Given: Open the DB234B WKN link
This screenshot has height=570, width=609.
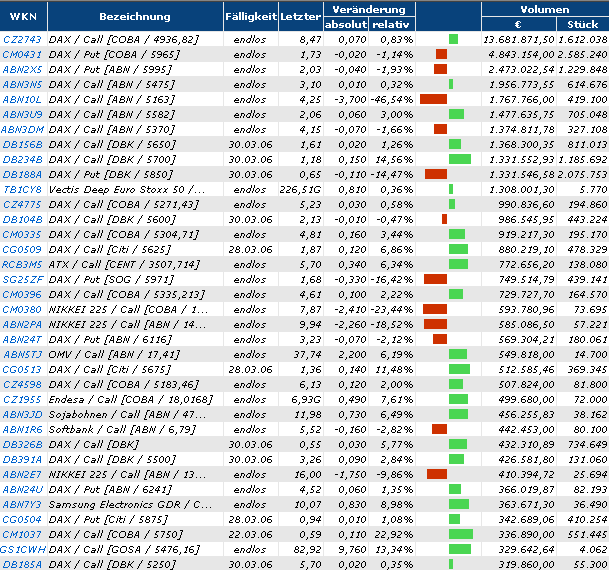Looking at the screenshot, I should pos(23,160).
